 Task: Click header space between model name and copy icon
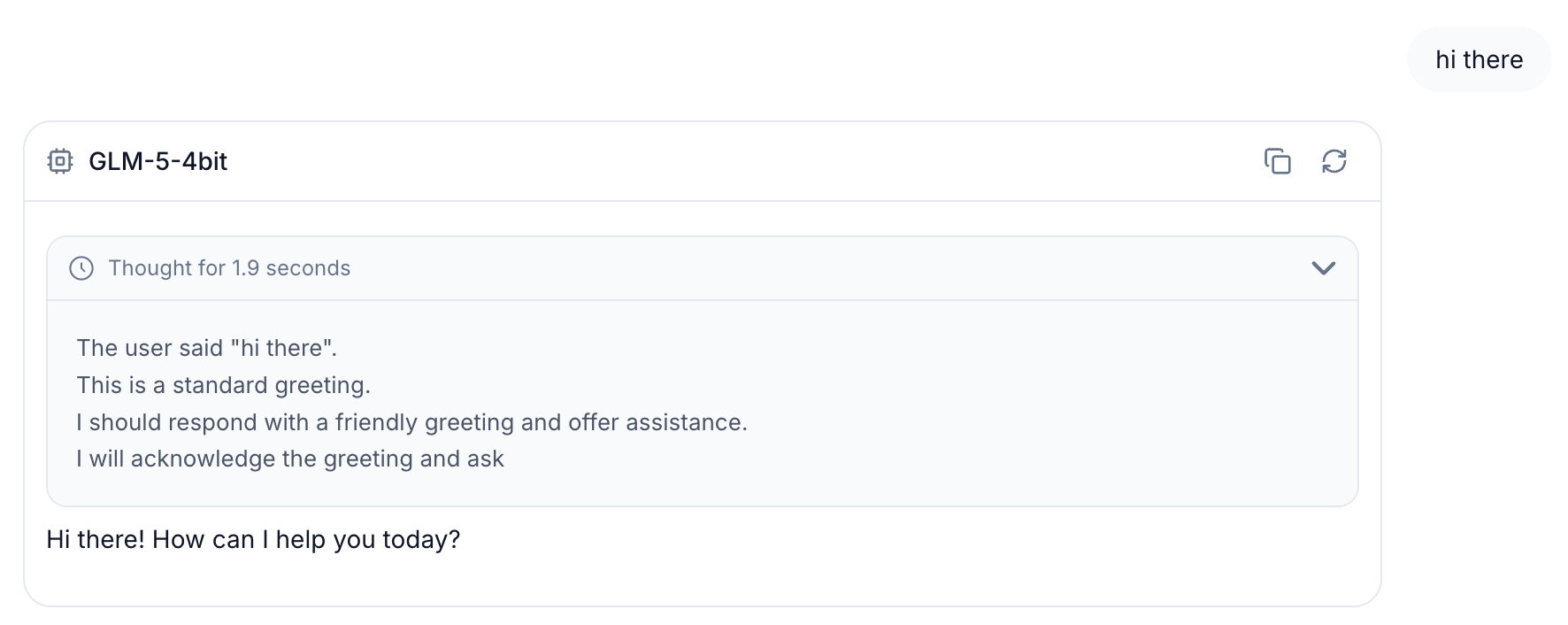[x=743, y=161]
